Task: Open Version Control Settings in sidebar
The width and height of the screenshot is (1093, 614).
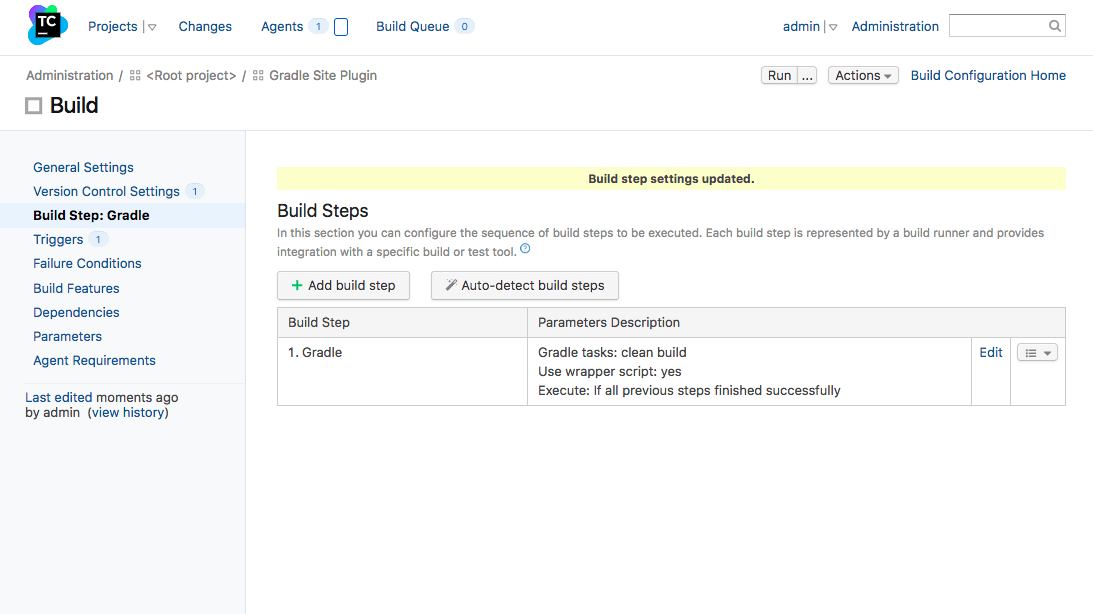Action: [106, 191]
